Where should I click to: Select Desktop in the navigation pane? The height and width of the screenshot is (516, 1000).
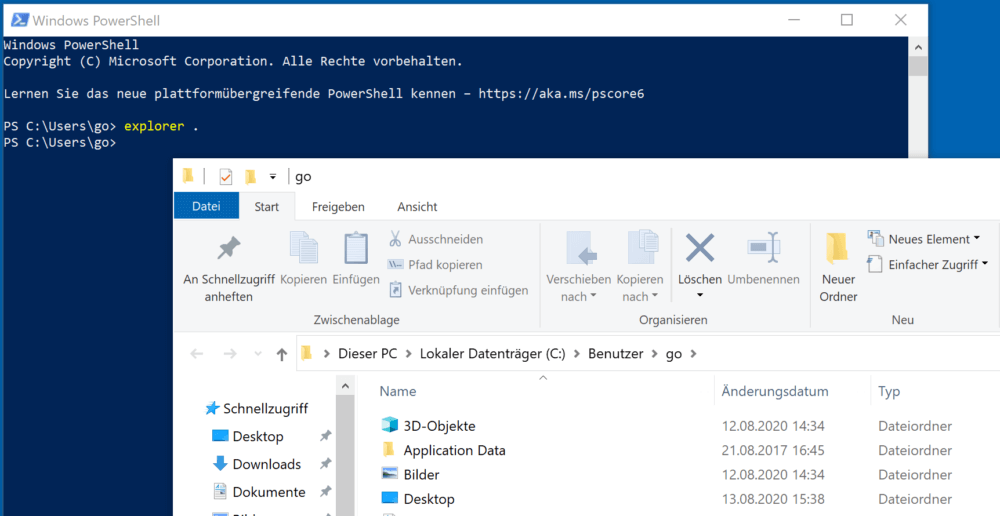247,436
